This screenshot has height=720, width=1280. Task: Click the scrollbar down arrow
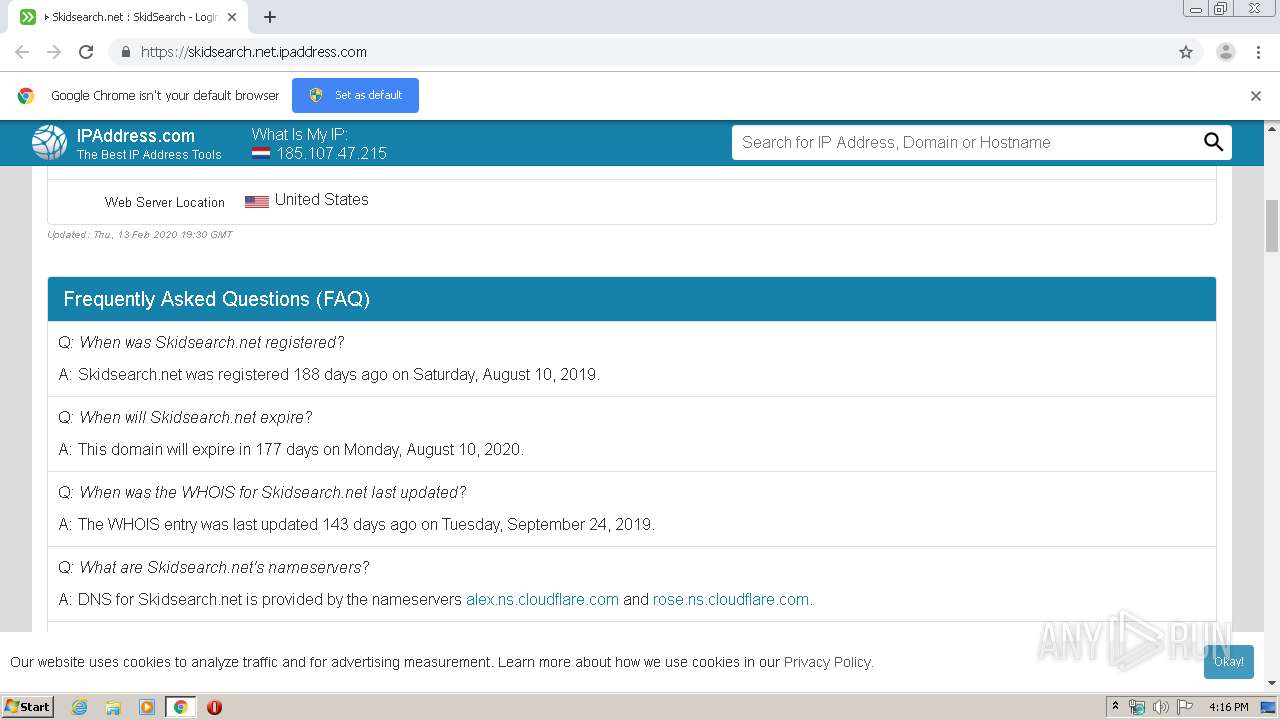1272,682
